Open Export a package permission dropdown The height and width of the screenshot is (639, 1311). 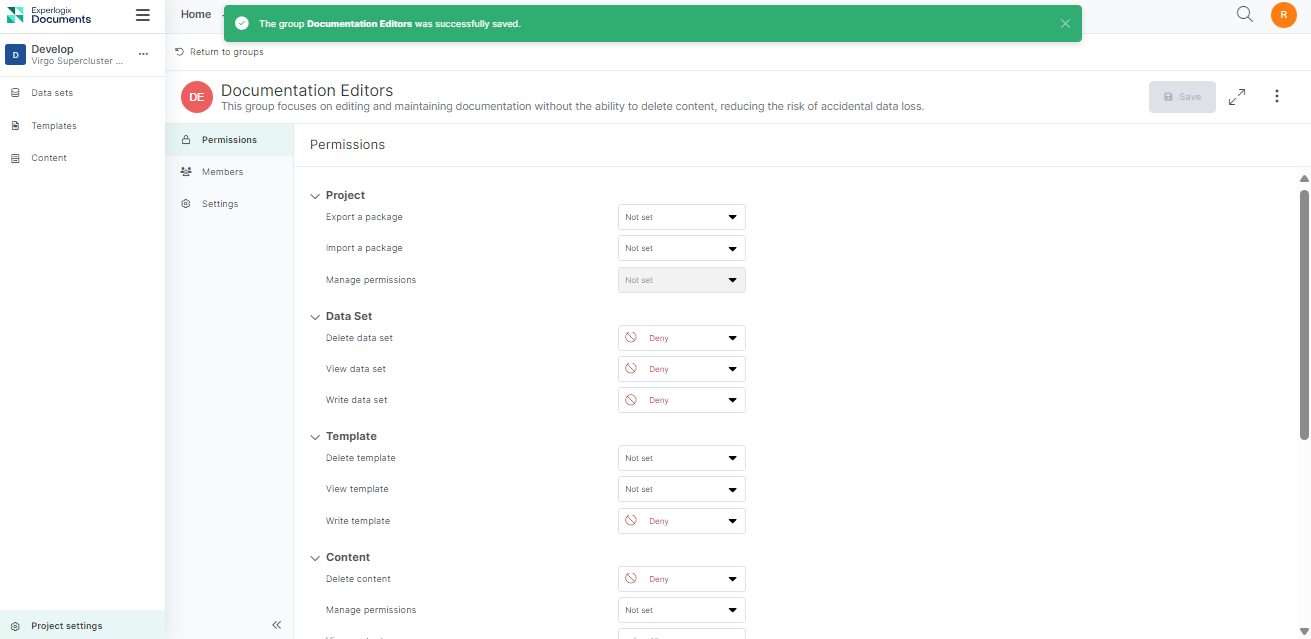pos(682,217)
